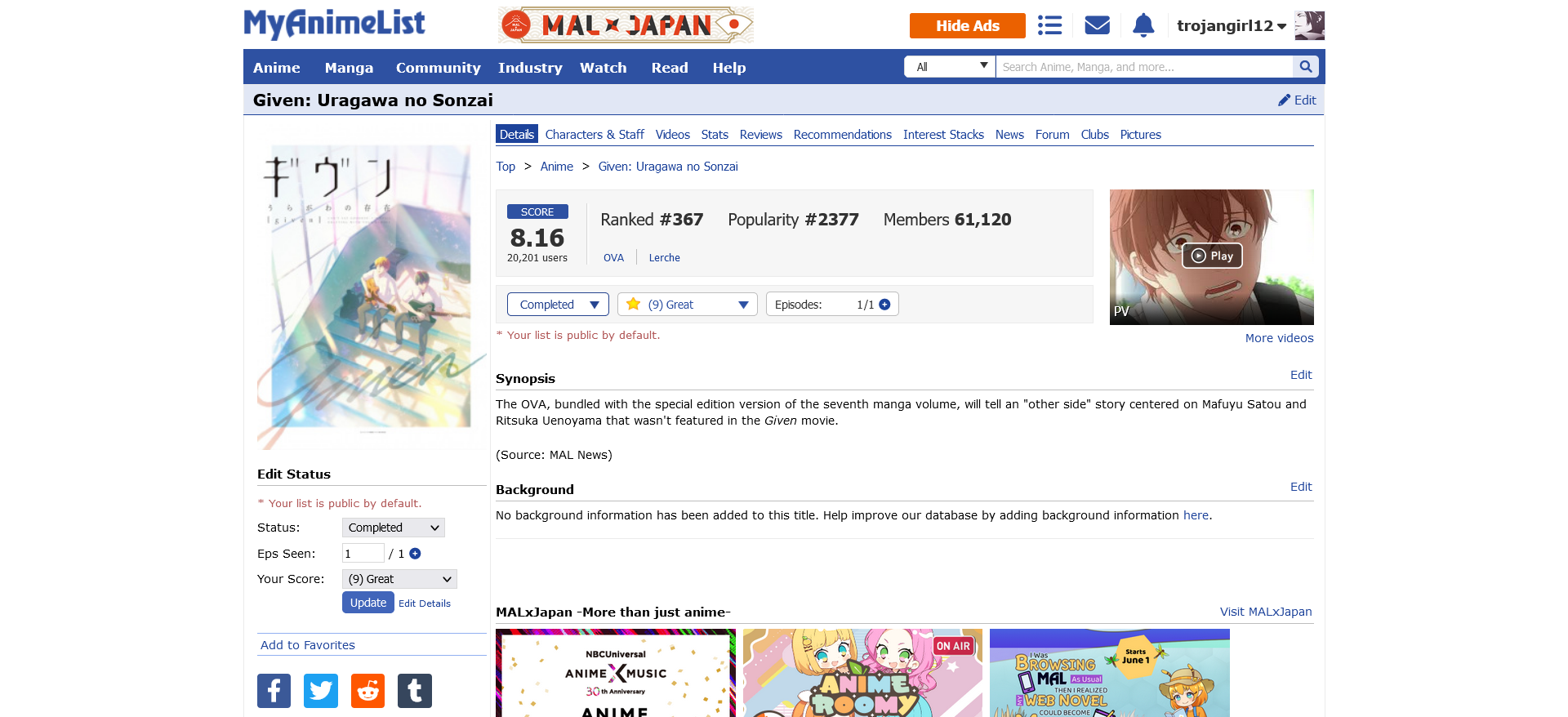Open the Visit MALxJapan link

coord(1266,612)
